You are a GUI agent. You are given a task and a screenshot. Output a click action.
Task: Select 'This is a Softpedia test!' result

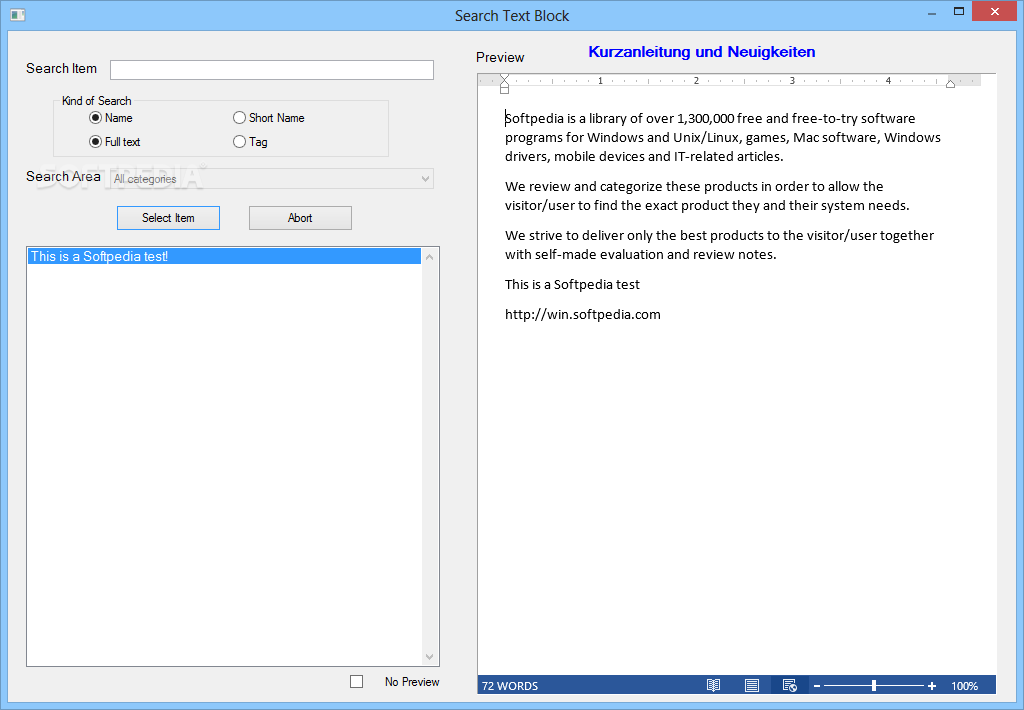(224, 257)
